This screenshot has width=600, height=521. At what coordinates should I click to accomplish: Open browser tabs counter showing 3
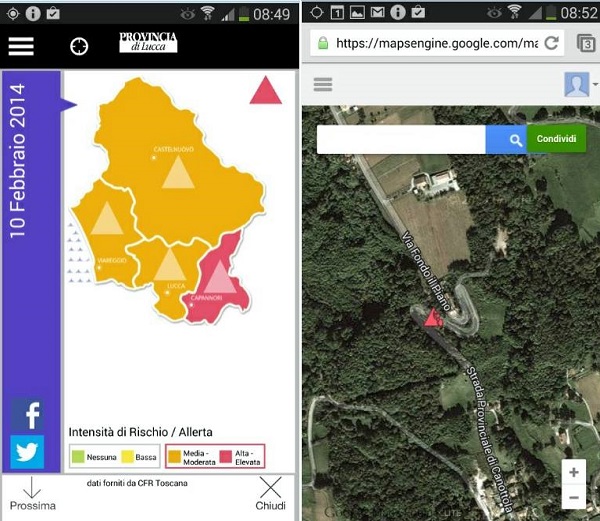585,44
